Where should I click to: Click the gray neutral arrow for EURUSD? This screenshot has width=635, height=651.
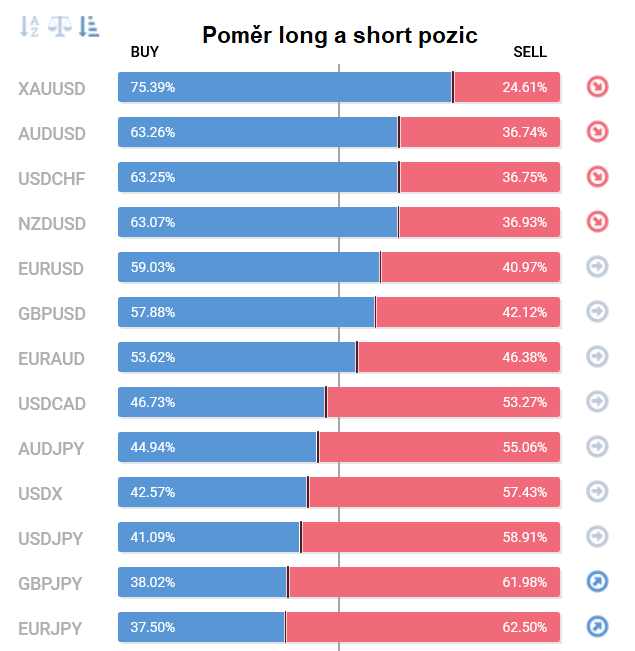point(597,266)
